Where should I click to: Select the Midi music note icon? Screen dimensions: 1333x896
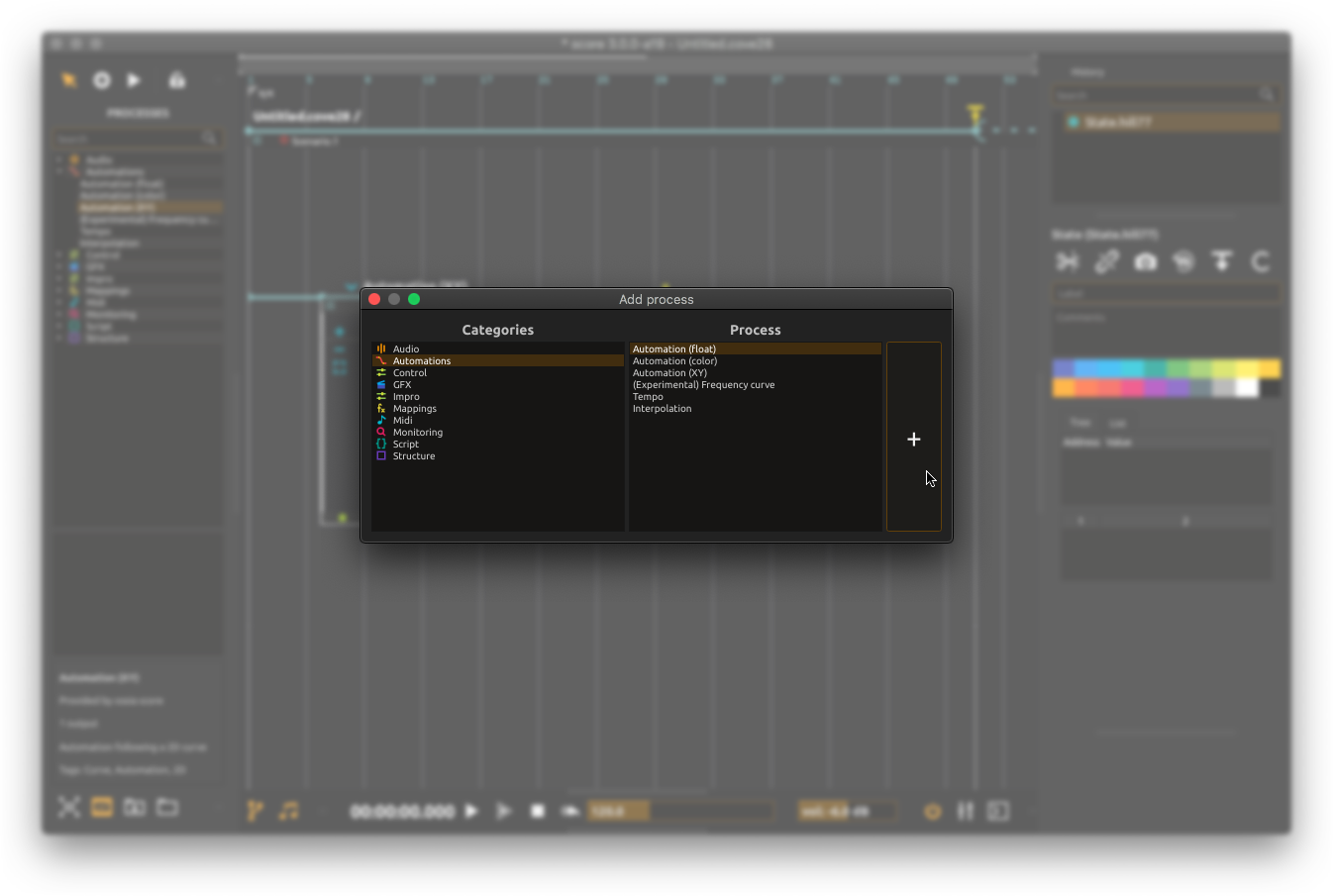381,420
